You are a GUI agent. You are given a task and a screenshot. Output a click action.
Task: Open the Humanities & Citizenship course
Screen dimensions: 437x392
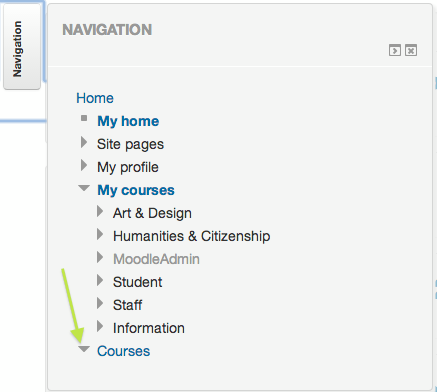[x=191, y=236]
